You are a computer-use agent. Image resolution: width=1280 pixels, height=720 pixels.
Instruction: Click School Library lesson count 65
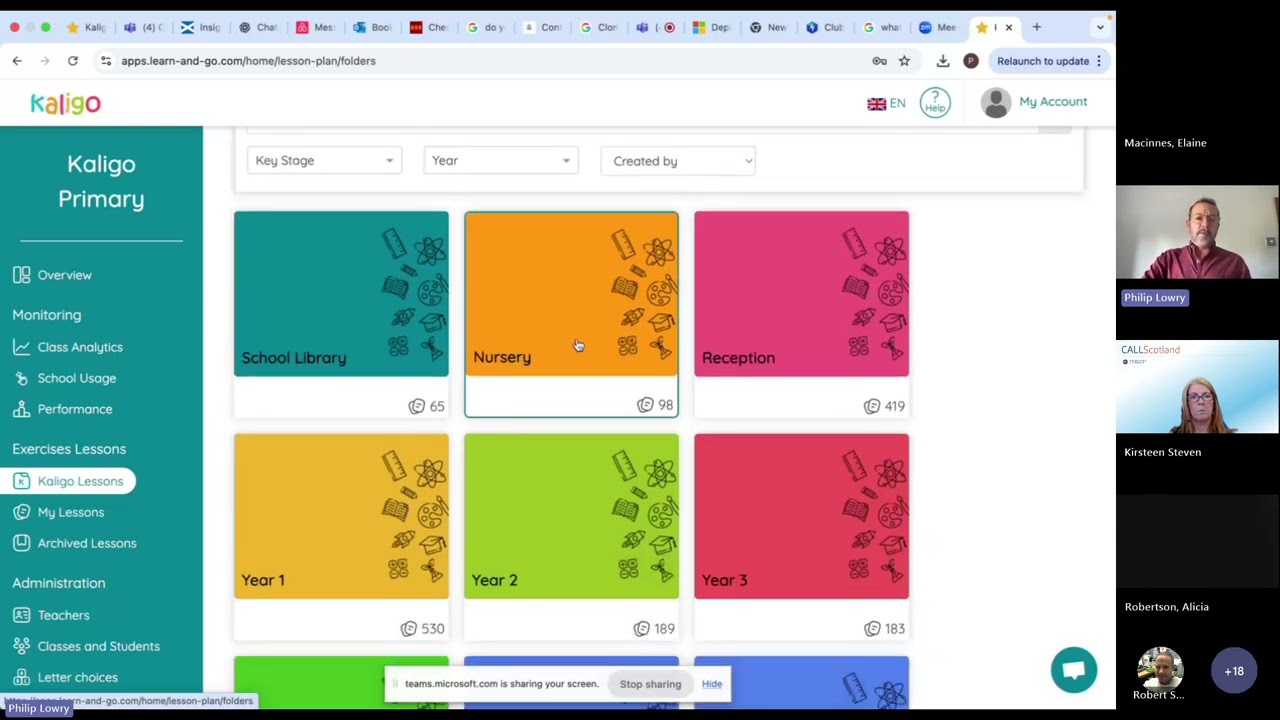[427, 406]
